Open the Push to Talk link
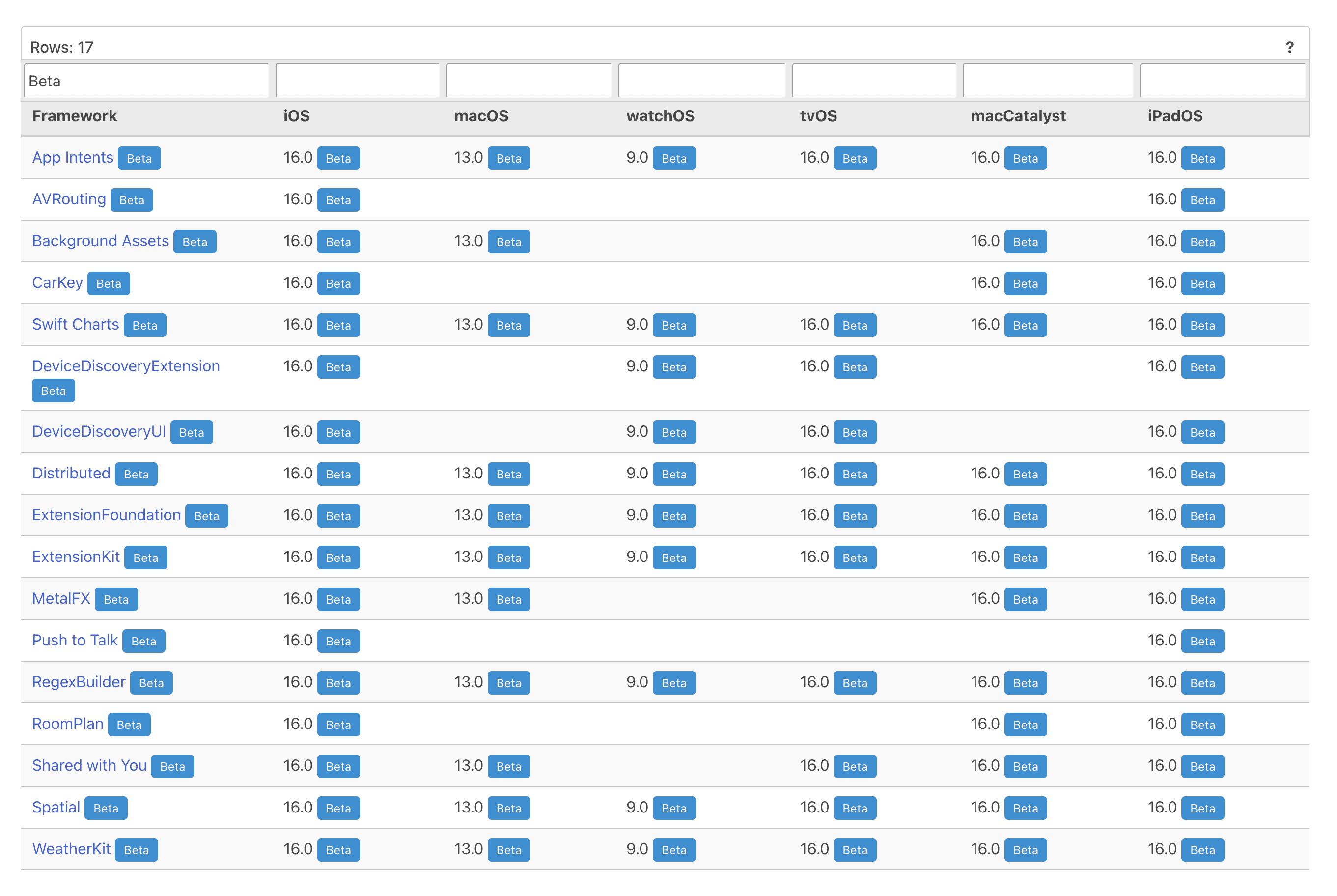The width and height of the screenshot is (1337, 896). click(x=74, y=641)
